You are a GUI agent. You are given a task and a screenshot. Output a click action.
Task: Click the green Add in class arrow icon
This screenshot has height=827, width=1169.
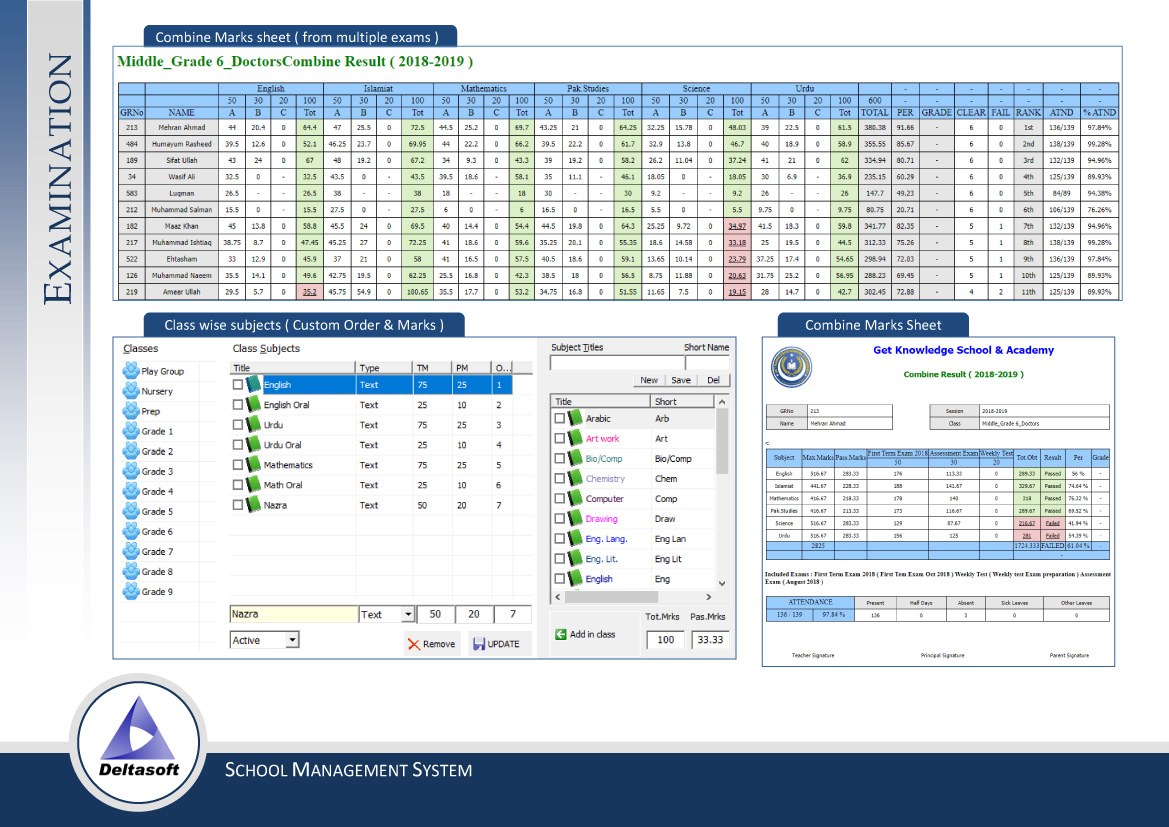(562, 633)
